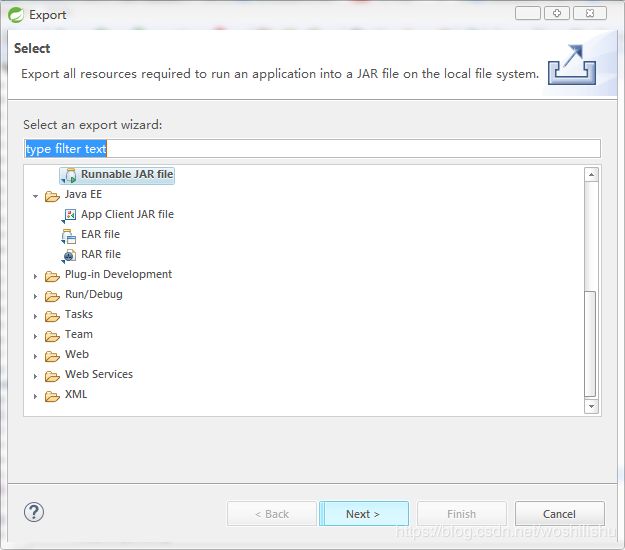Expand the Team category
This screenshot has height=550, width=625.
point(35,336)
